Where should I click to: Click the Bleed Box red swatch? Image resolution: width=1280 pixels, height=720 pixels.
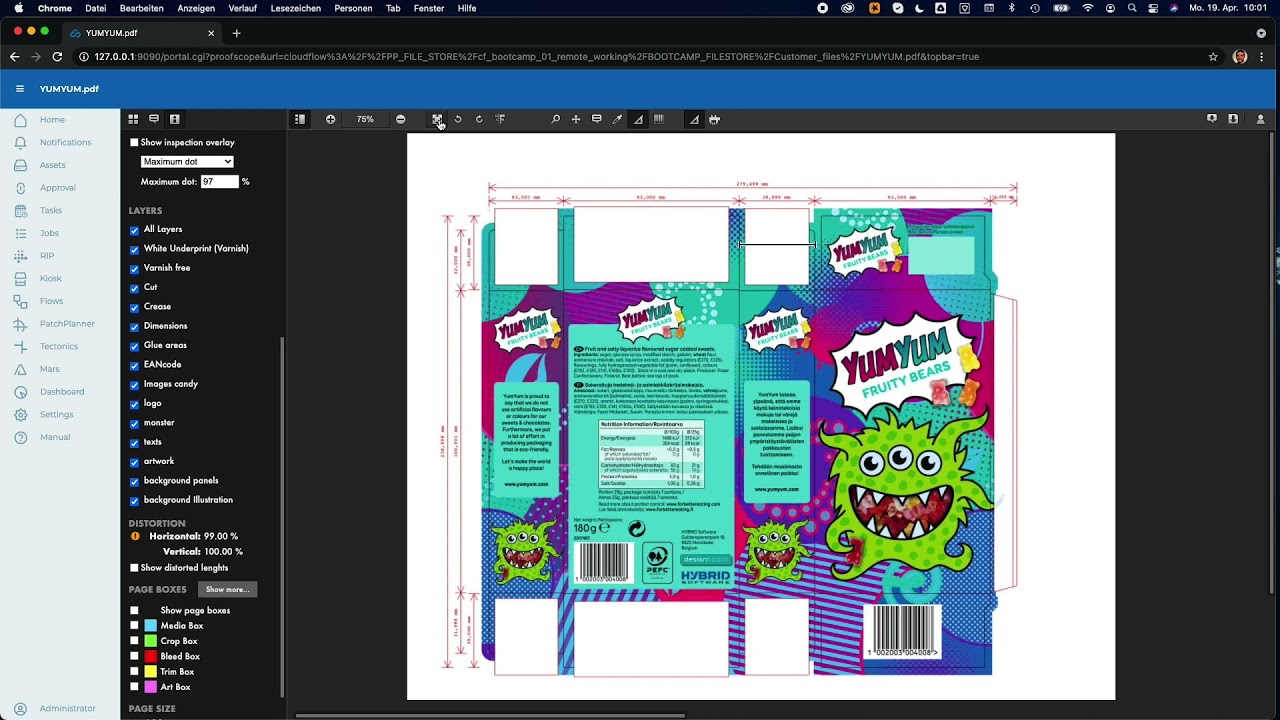(151, 657)
